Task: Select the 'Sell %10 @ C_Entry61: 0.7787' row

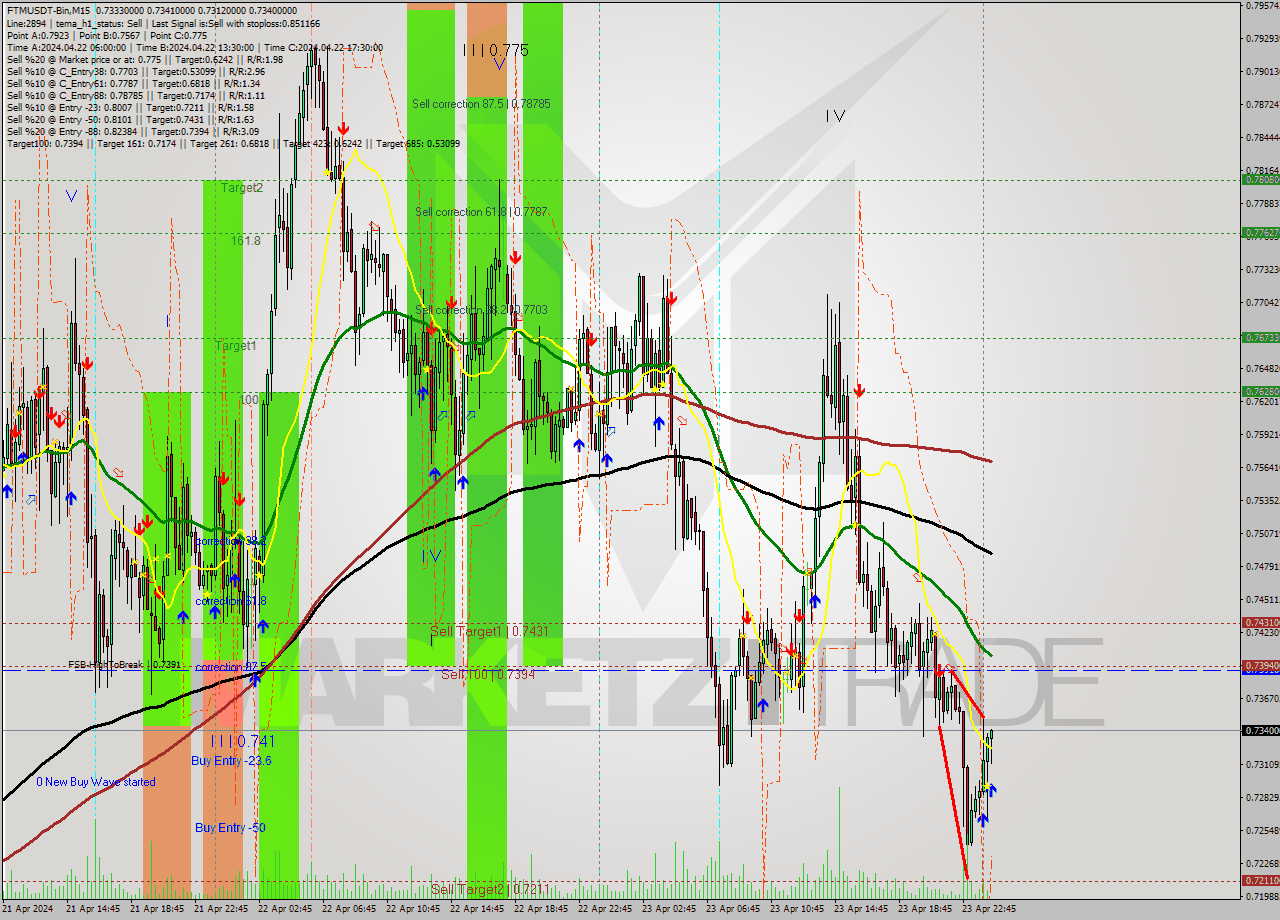Action: (x=133, y=83)
